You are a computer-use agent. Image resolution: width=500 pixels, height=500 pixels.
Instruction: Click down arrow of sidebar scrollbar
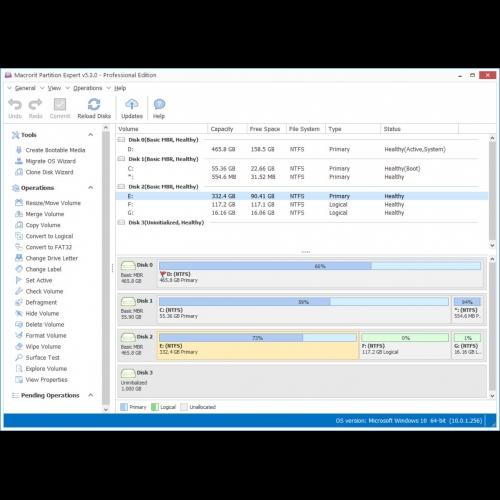106,410
